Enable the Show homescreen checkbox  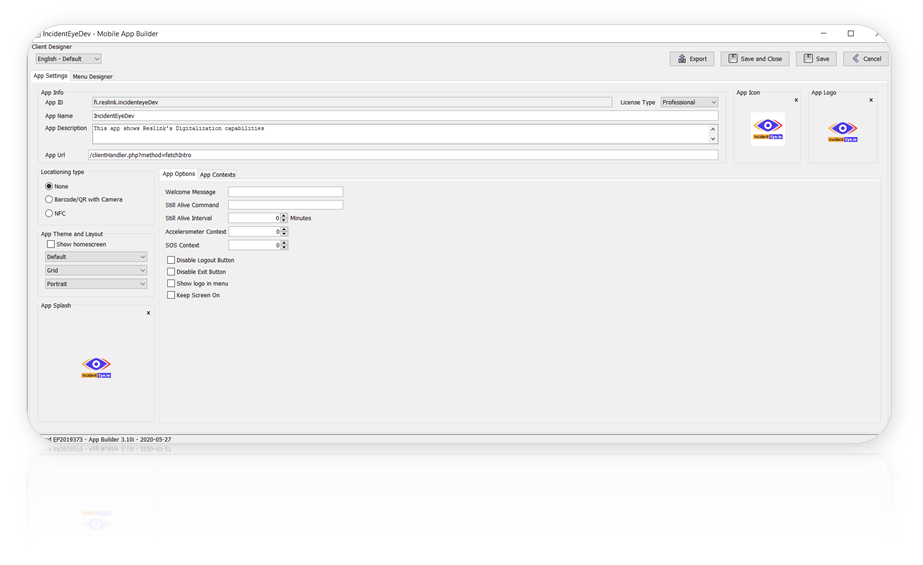51,244
